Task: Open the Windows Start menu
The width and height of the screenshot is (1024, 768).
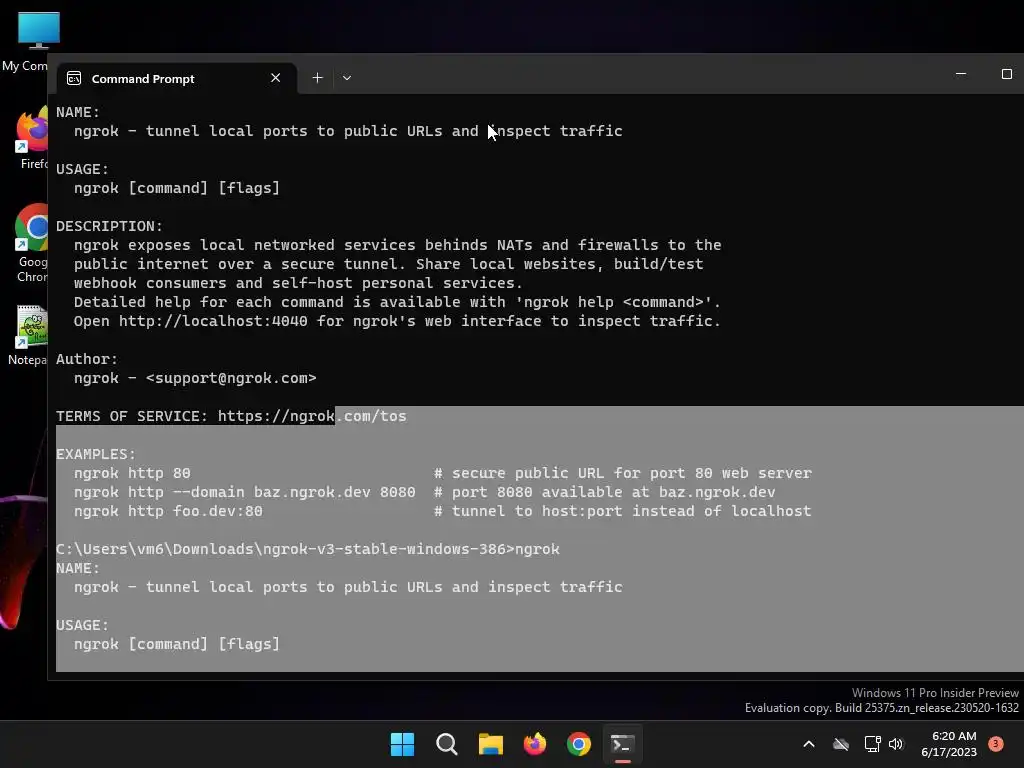Action: pos(402,744)
